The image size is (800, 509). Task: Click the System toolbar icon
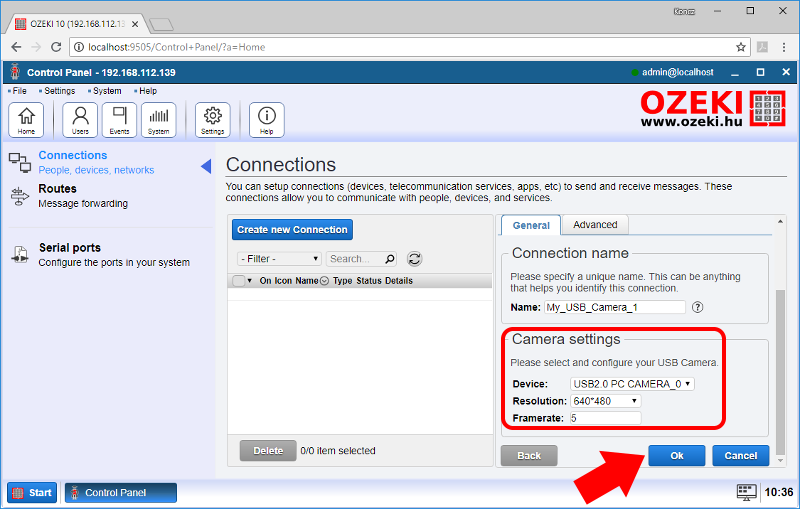(x=158, y=119)
